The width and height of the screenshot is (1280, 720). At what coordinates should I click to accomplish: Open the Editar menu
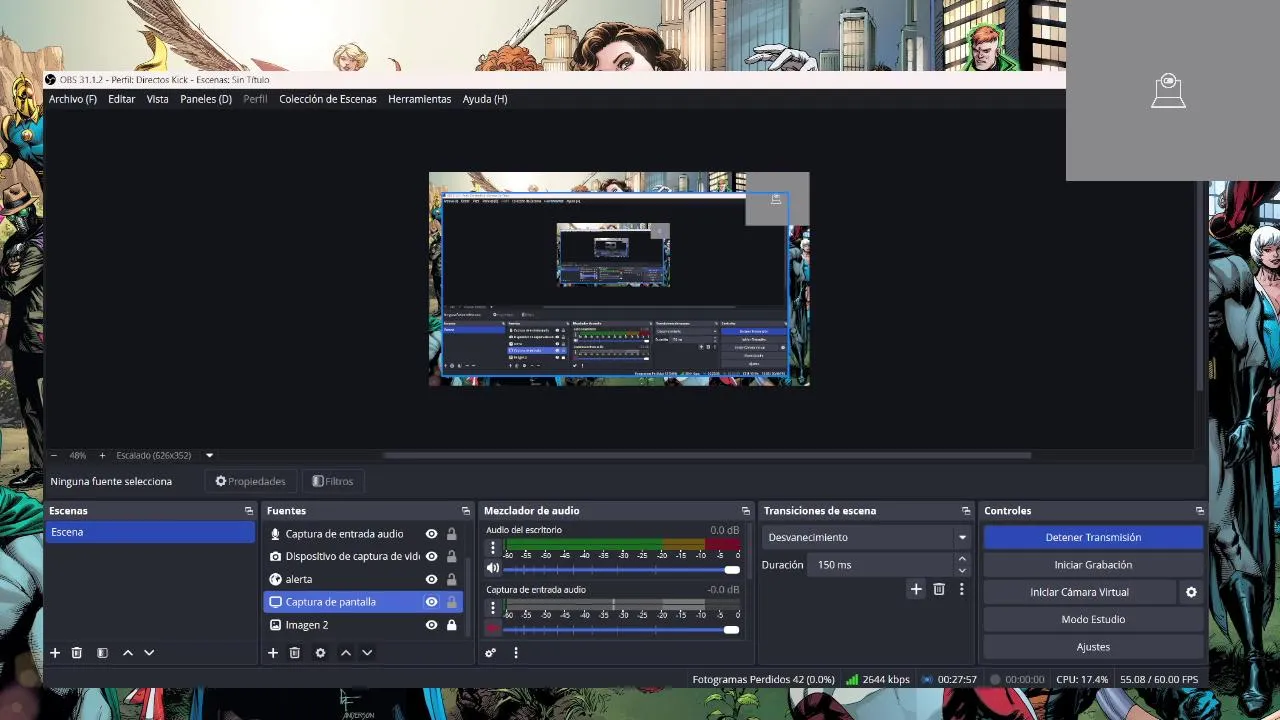[x=121, y=99]
